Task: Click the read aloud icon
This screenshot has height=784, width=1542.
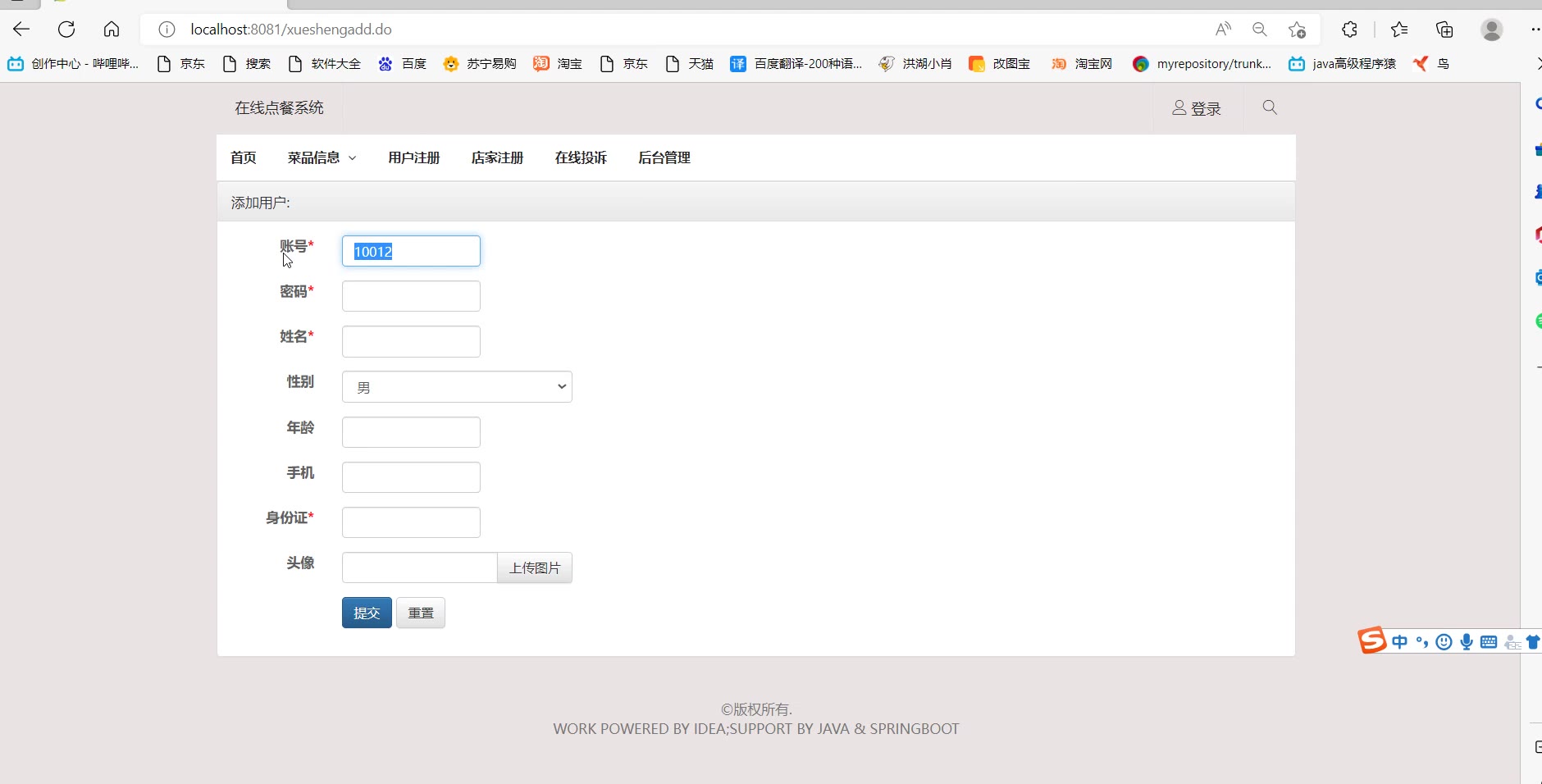Action: pyautogui.click(x=1223, y=30)
